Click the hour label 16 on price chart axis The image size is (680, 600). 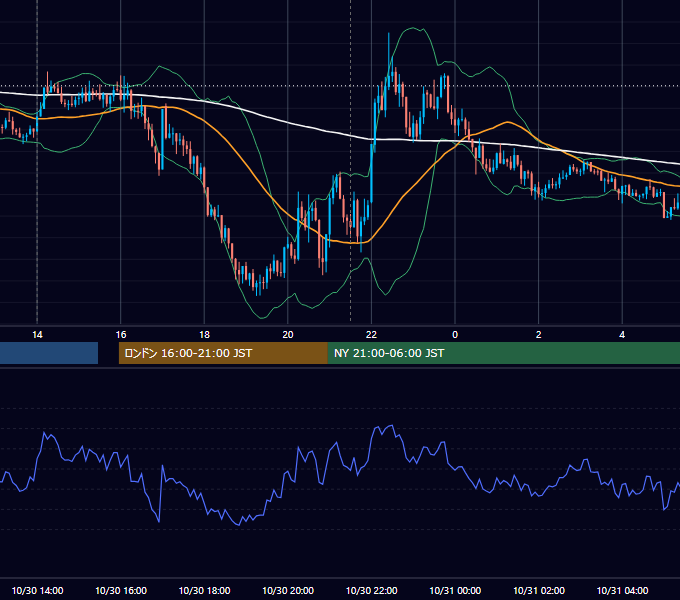(121, 335)
